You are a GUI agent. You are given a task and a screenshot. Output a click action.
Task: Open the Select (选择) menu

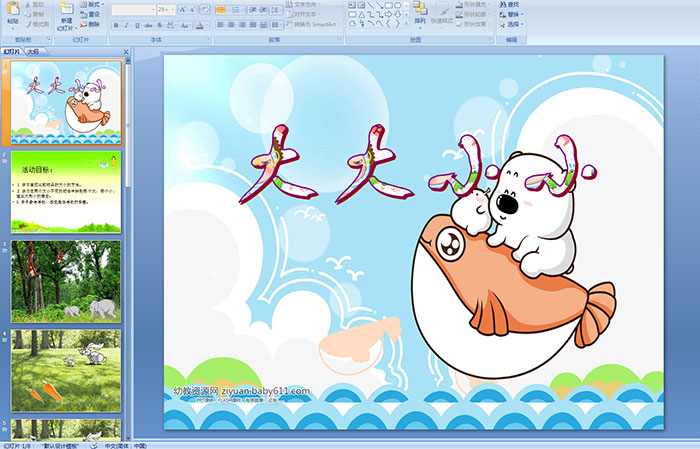[512, 24]
